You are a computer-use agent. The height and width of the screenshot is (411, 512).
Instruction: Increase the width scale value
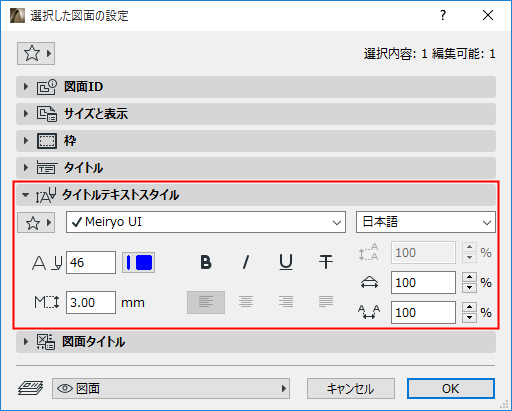(x=470, y=277)
